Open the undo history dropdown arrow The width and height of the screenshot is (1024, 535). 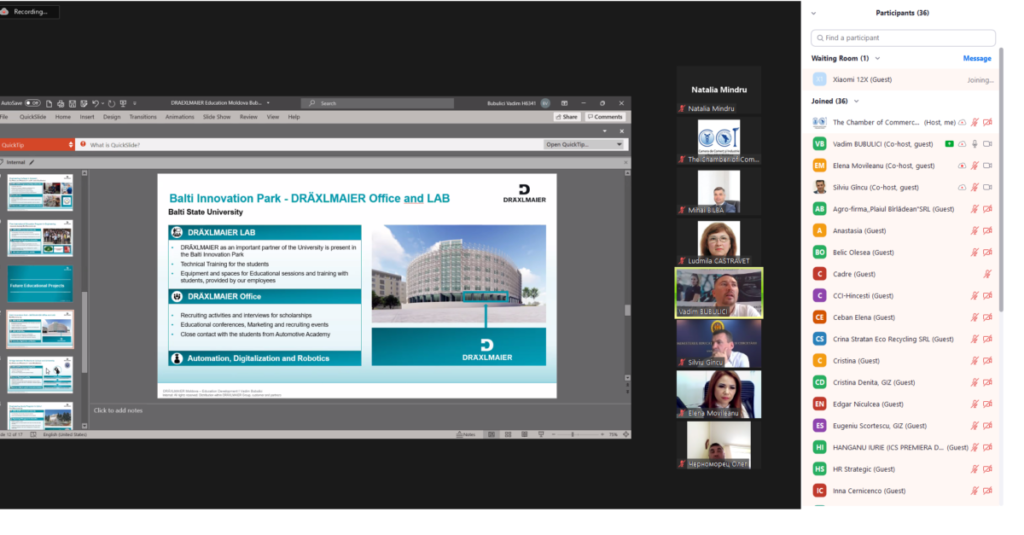[x=103, y=103]
